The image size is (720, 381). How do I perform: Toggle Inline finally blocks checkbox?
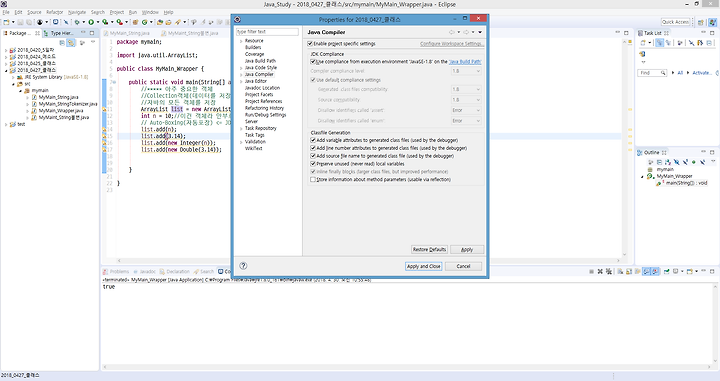(313, 172)
